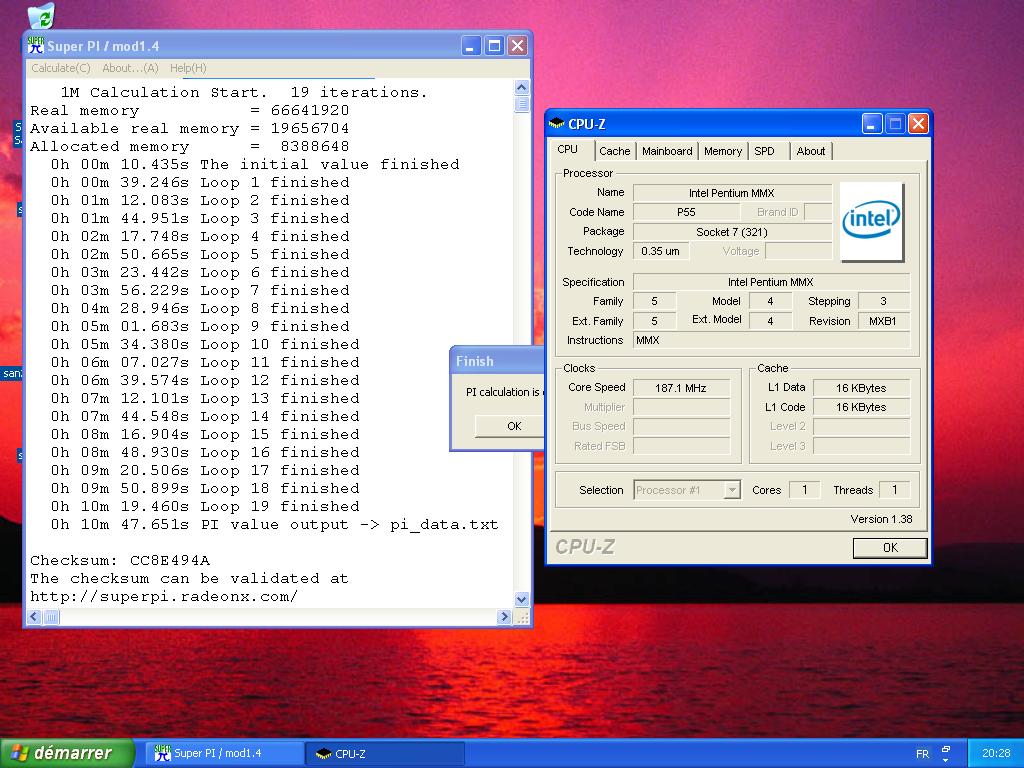Click the Allocated memory = 8388648 line

[x=189, y=146]
